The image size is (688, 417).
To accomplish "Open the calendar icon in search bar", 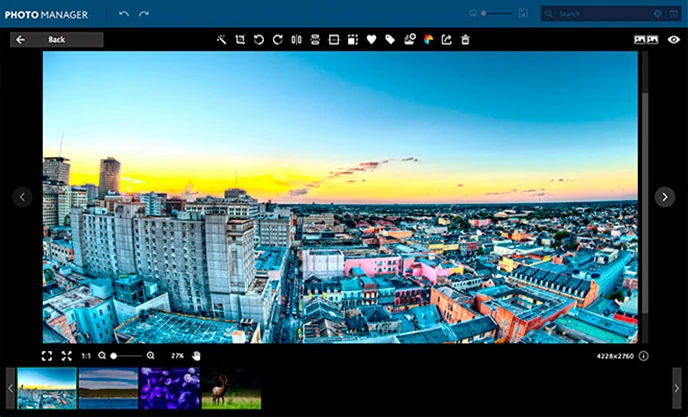I will (x=674, y=14).
